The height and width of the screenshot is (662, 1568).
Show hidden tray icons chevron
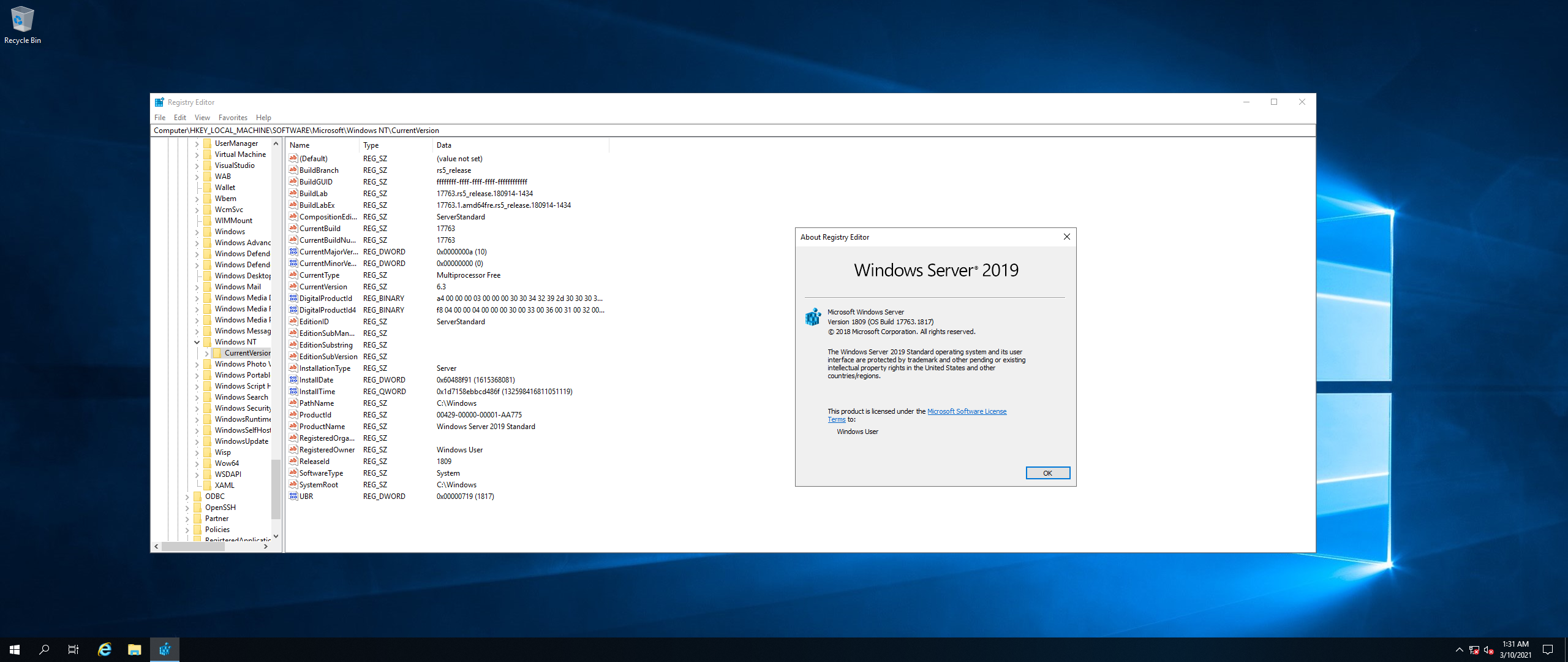[1460, 650]
